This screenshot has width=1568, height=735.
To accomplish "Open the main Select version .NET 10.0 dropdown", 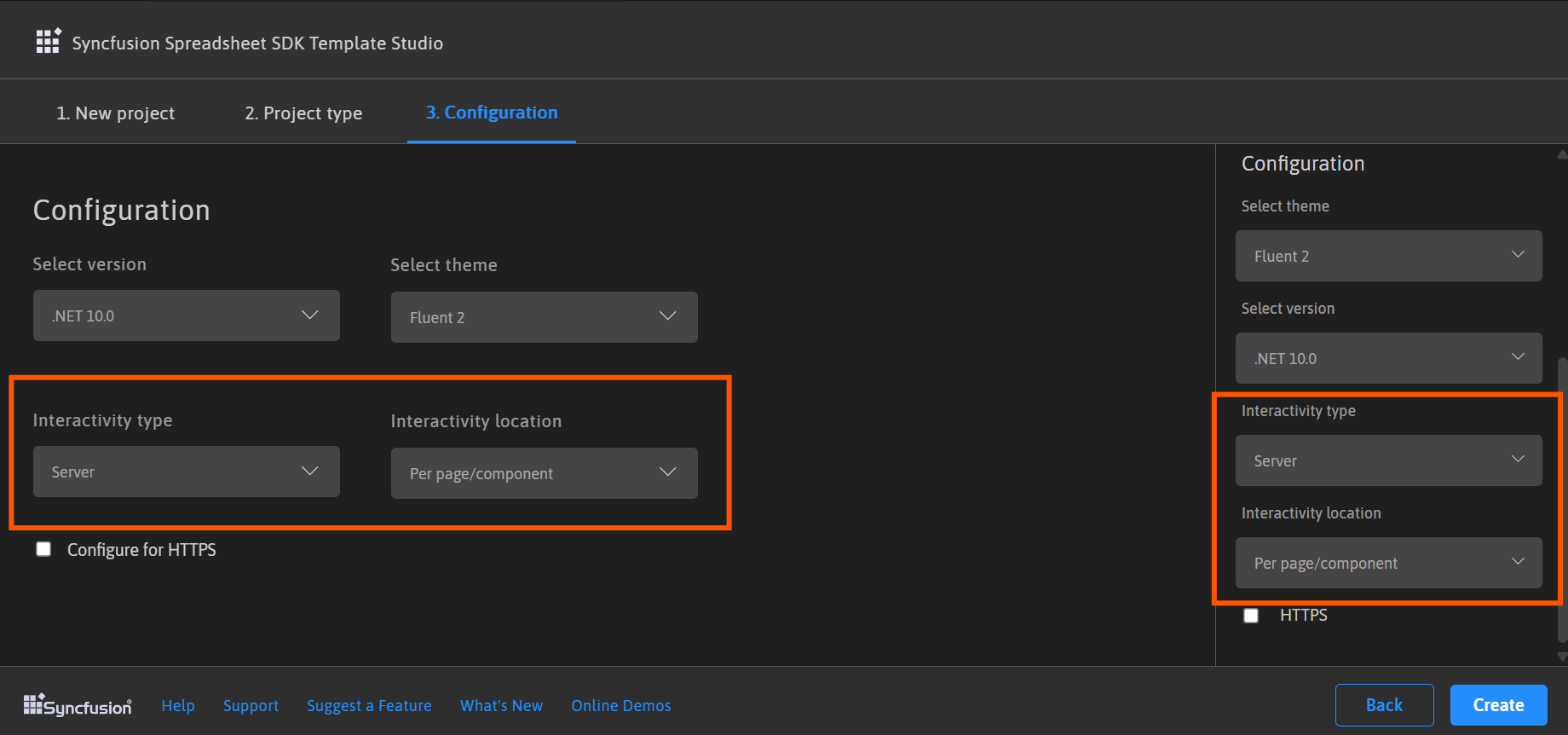I will coord(187,315).
